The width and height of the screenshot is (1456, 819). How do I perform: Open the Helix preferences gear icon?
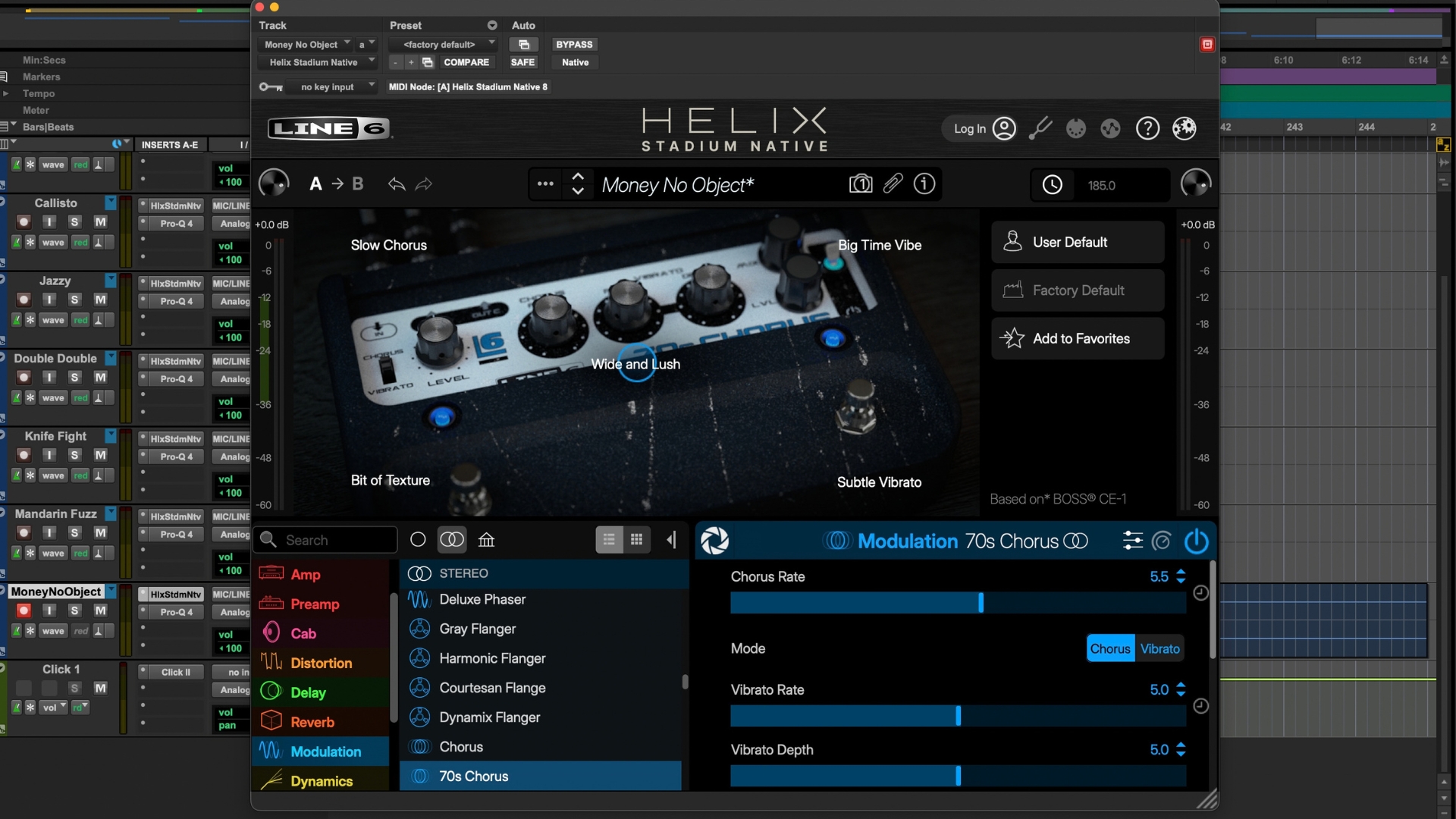(x=1185, y=129)
